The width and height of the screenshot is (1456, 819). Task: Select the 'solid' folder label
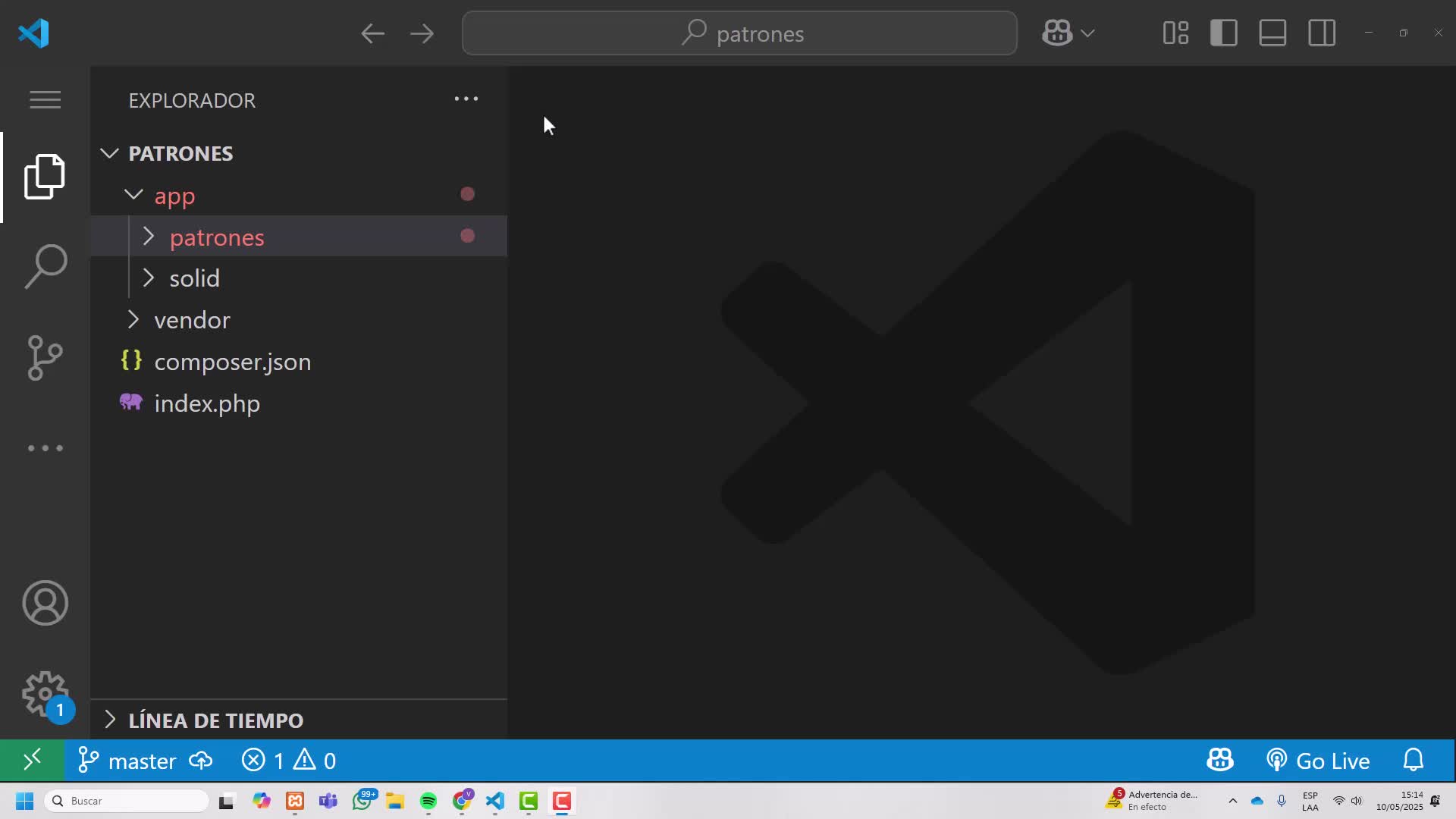coord(195,278)
